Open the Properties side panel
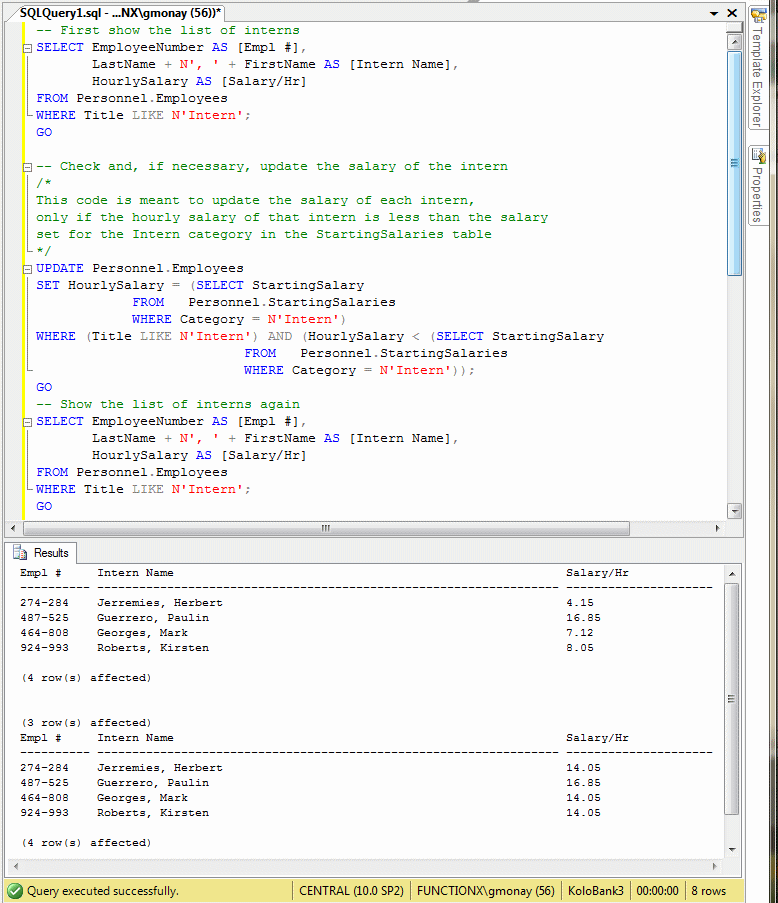The image size is (778, 903). click(x=758, y=185)
